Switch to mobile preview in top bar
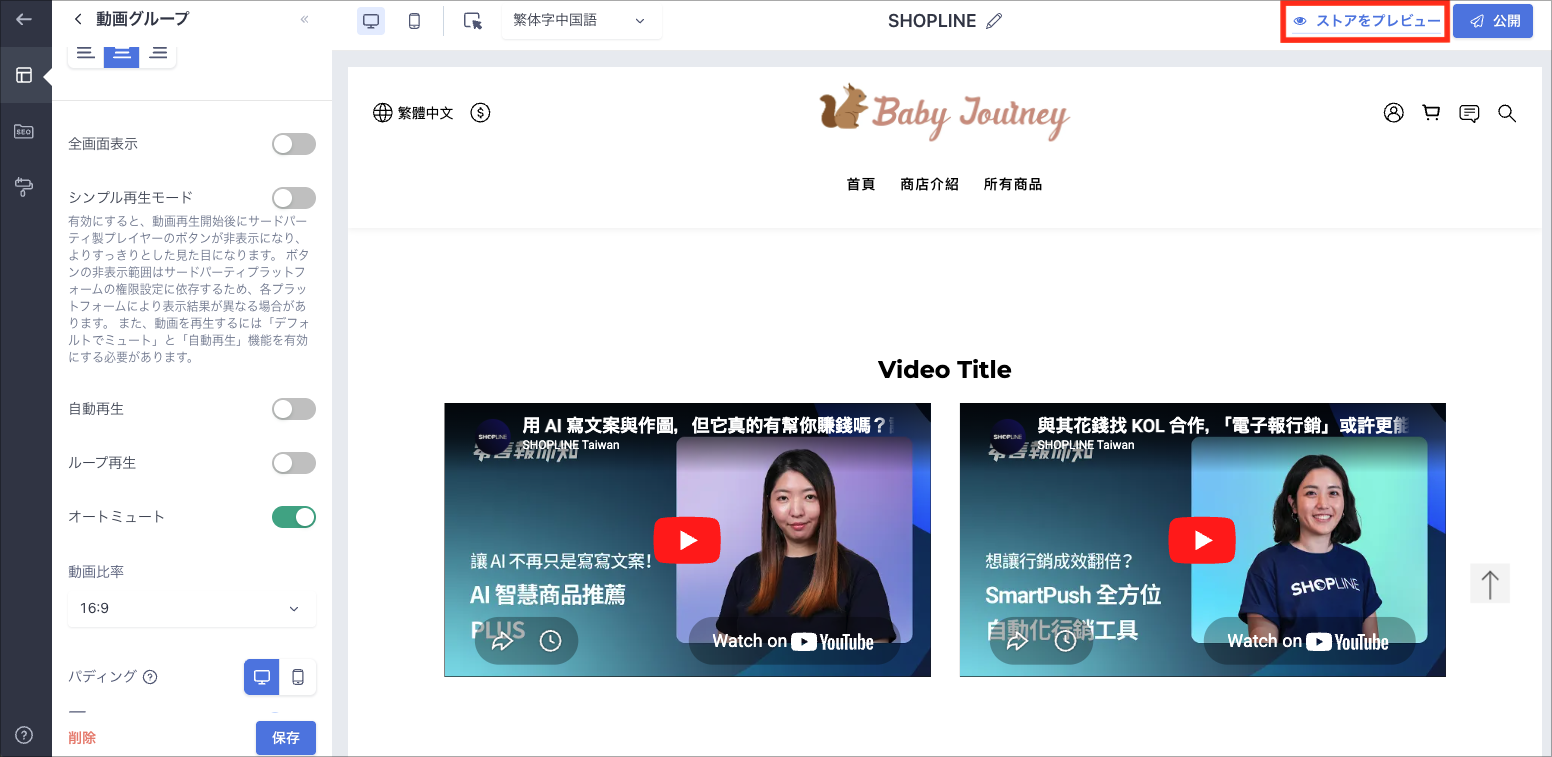The height and width of the screenshot is (757, 1552). tap(414, 20)
